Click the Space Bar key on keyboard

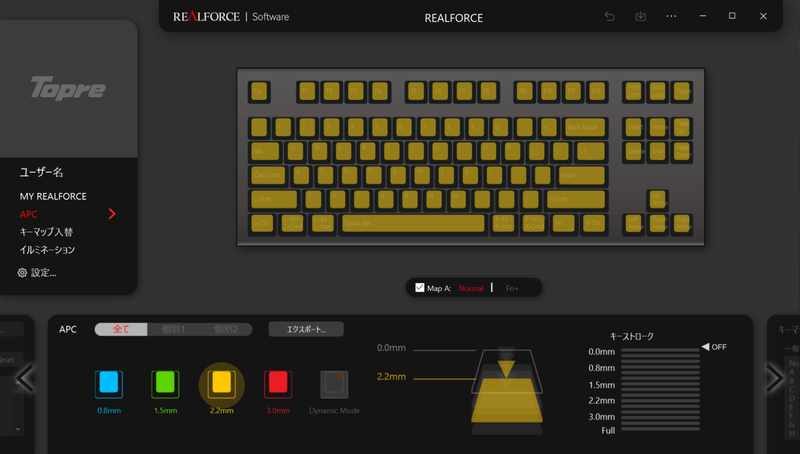pyautogui.click(x=413, y=223)
